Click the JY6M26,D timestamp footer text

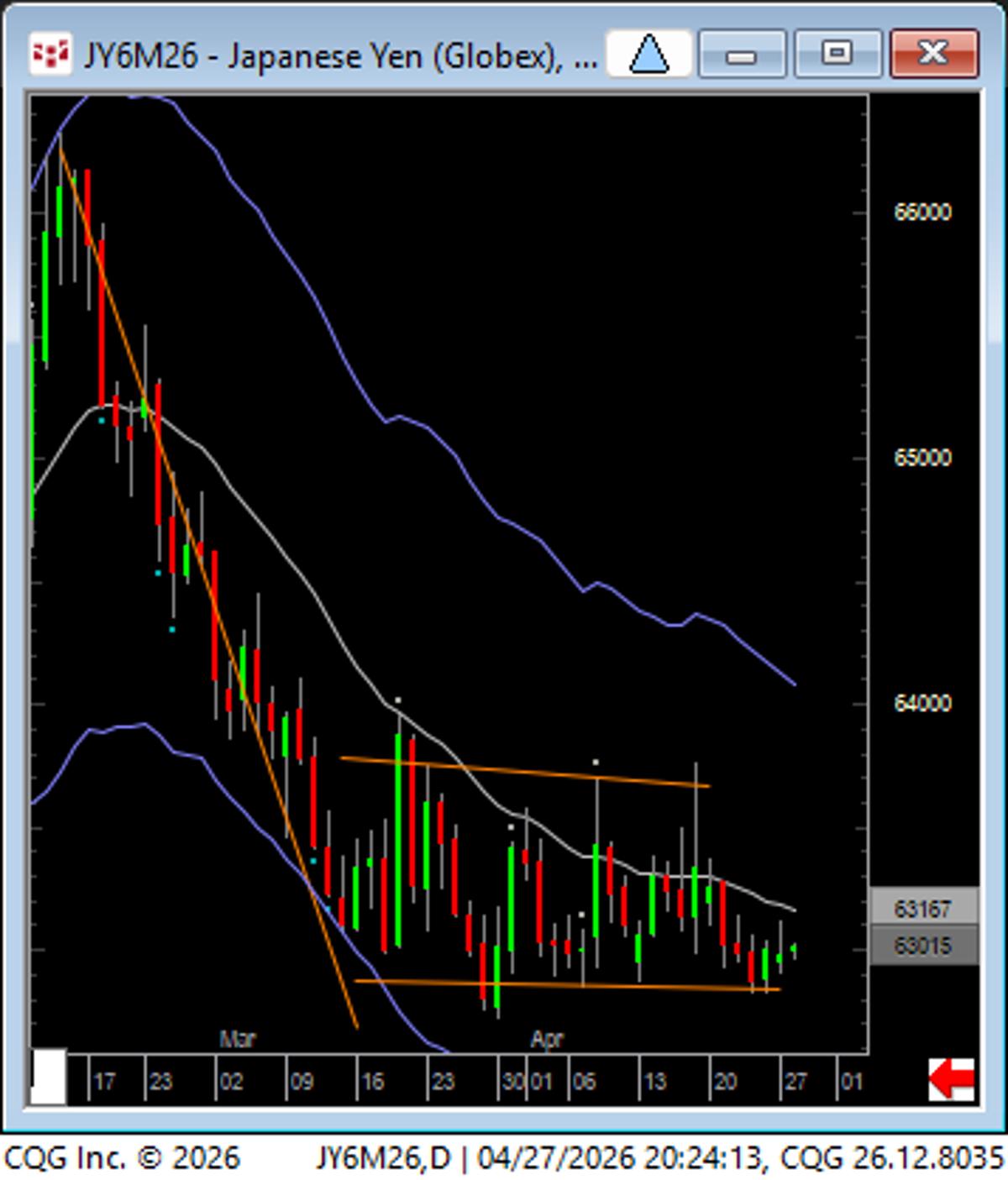coord(660,1158)
